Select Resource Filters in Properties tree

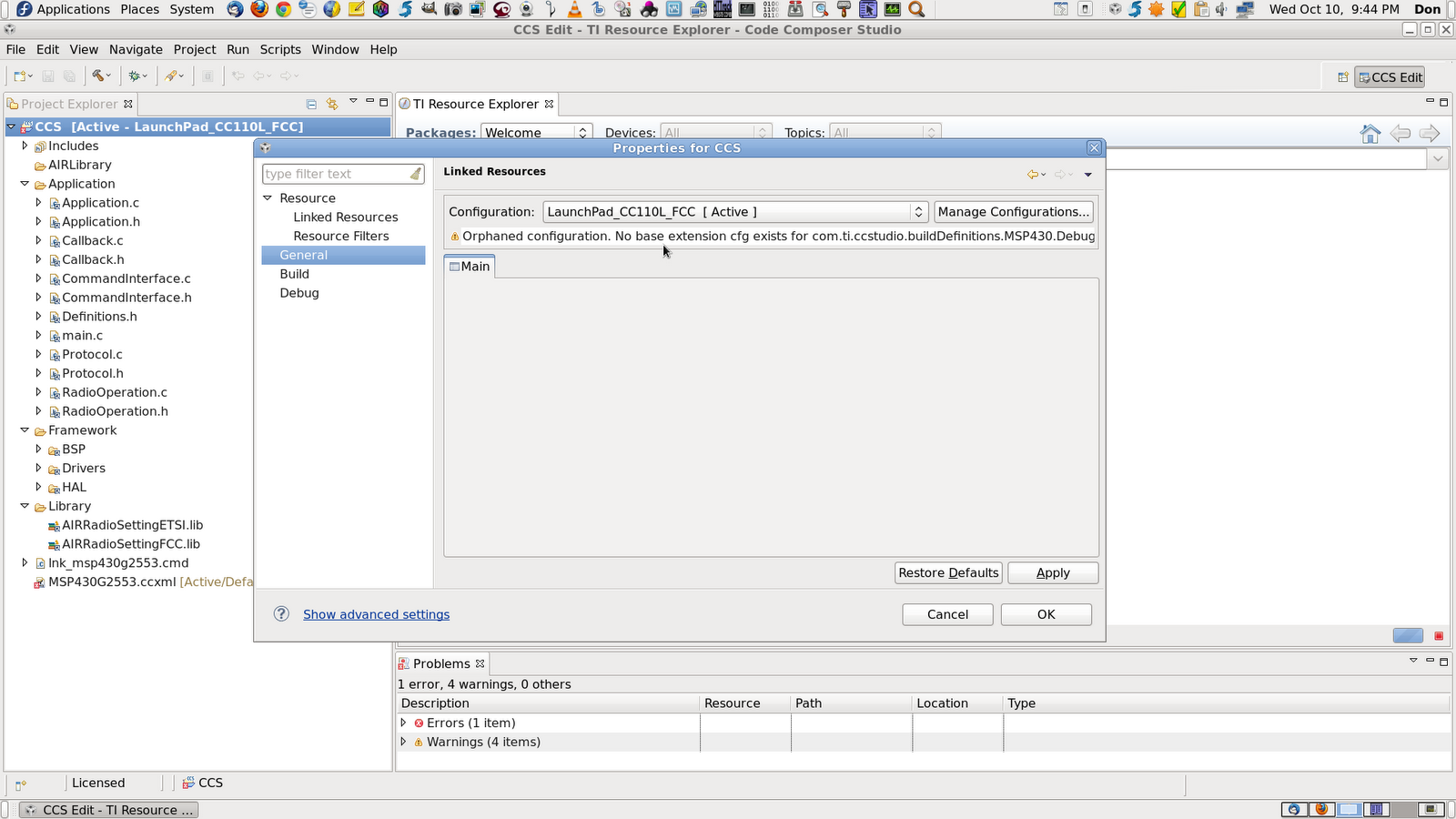pyautogui.click(x=341, y=237)
